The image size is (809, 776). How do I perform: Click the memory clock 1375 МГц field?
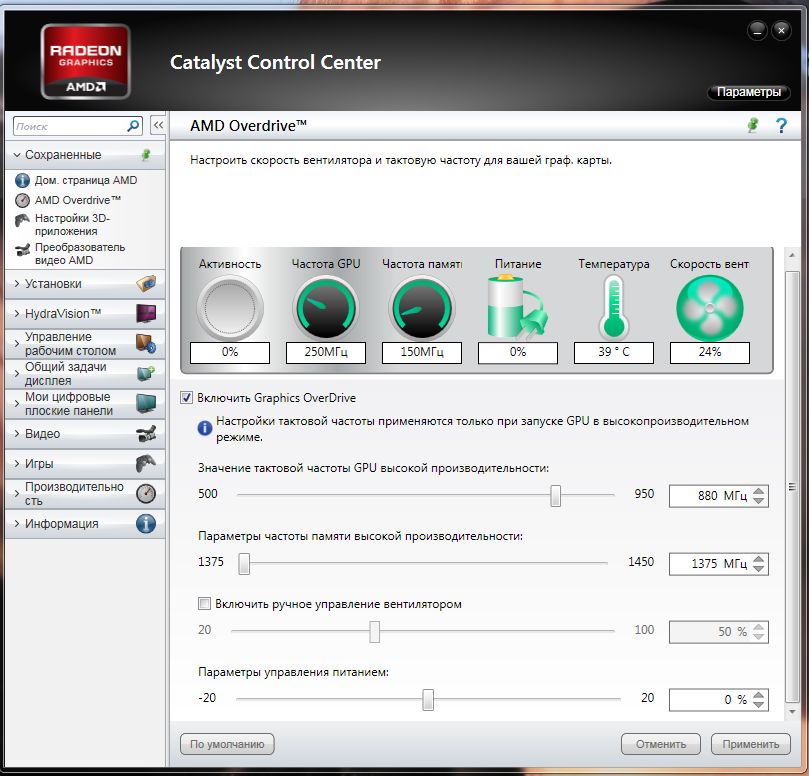(x=709, y=564)
